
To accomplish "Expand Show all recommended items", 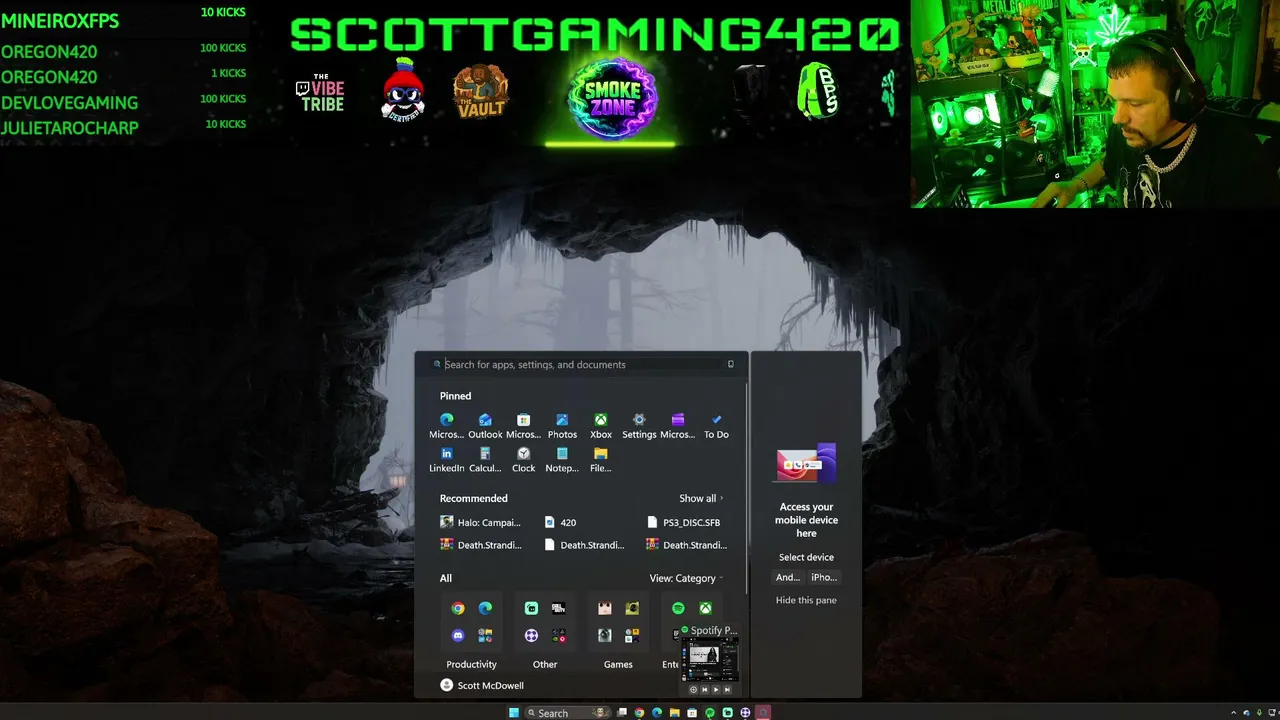I will tap(701, 498).
